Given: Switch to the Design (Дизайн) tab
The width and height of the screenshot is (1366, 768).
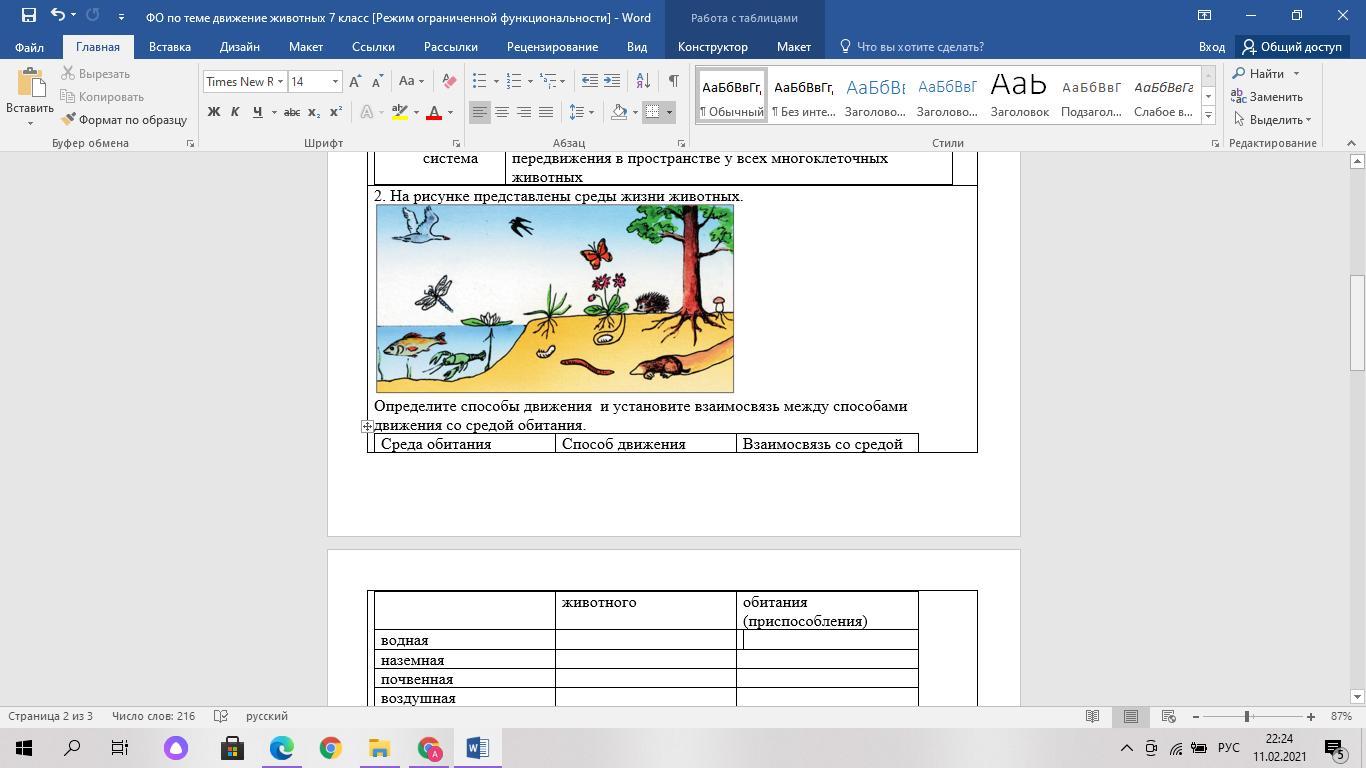Looking at the screenshot, I should click(x=240, y=47).
